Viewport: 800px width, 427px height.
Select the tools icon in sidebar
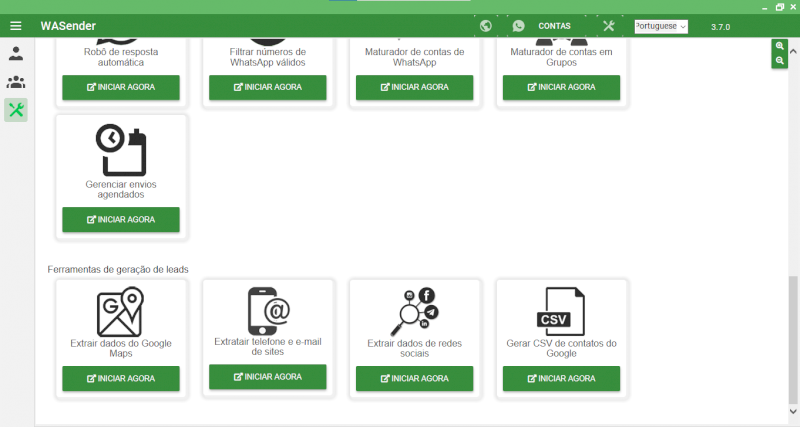pyautogui.click(x=16, y=110)
